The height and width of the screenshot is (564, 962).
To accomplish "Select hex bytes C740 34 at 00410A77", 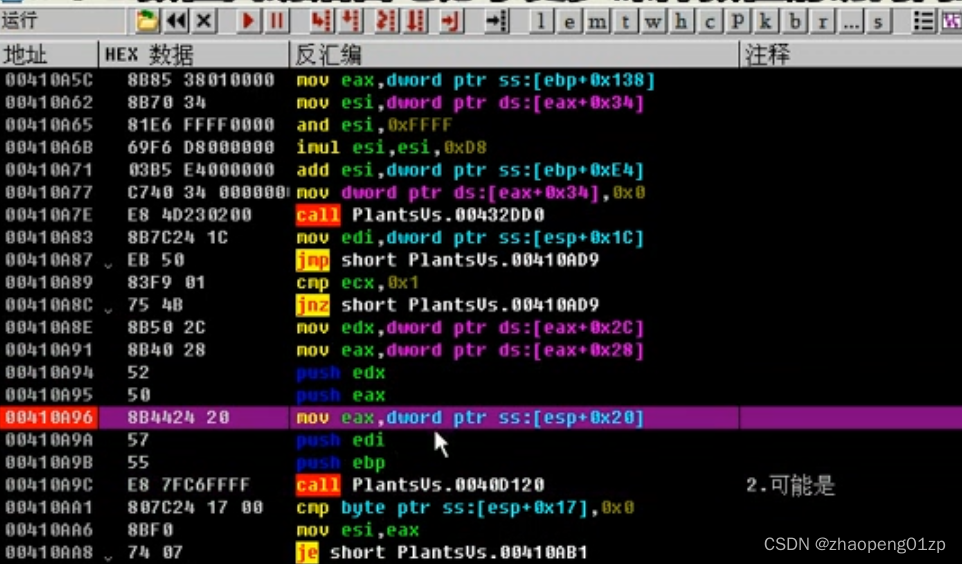I will tap(207, 193).
